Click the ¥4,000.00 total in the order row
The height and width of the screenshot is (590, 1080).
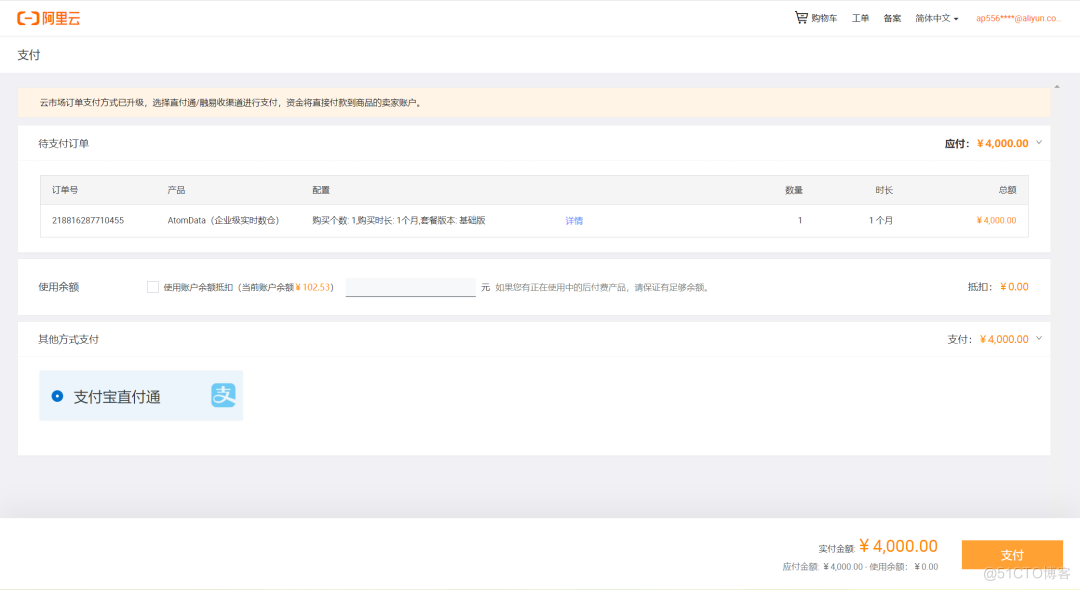coord(996,220)
